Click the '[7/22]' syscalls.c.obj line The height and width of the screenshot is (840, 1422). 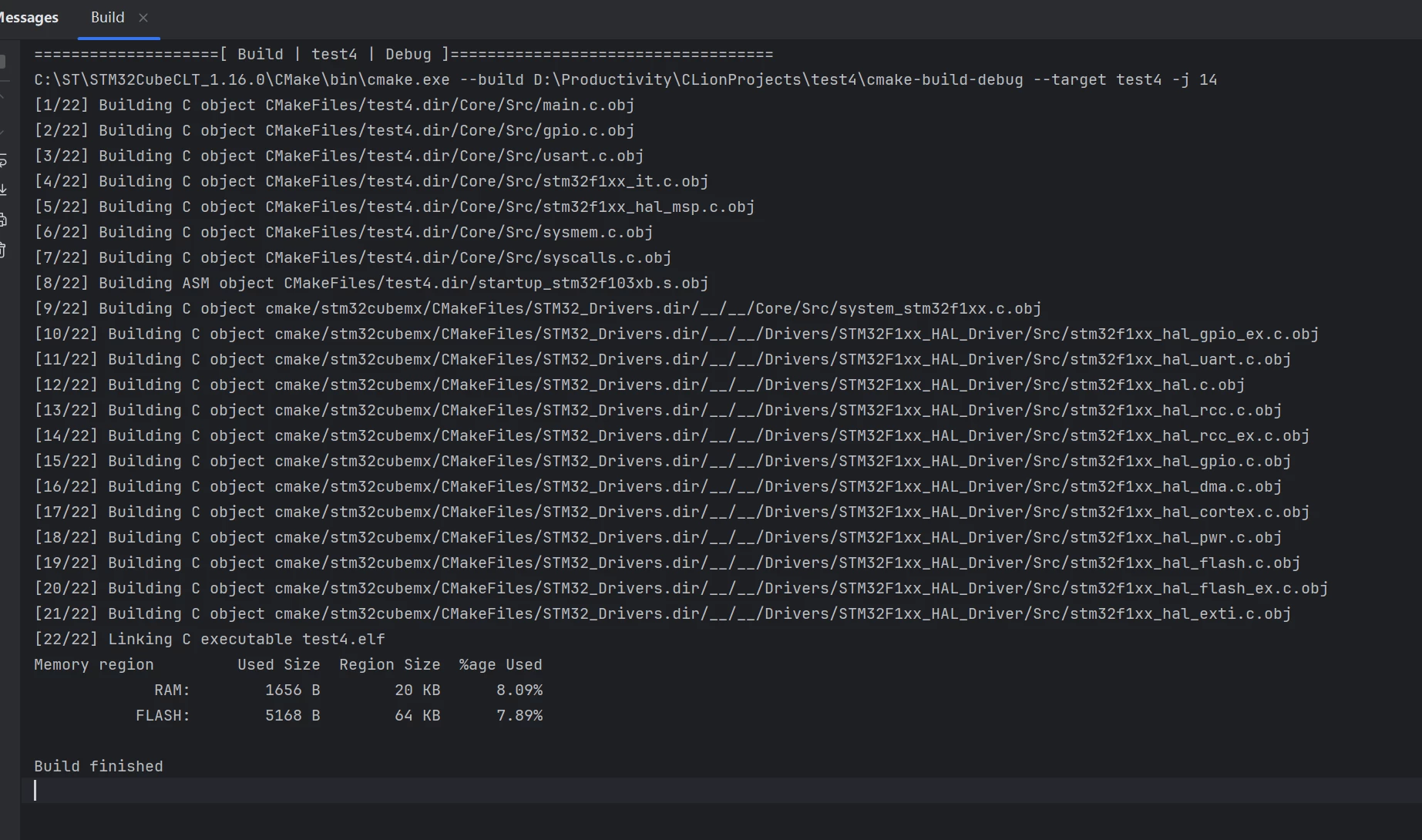coord(352,258)
